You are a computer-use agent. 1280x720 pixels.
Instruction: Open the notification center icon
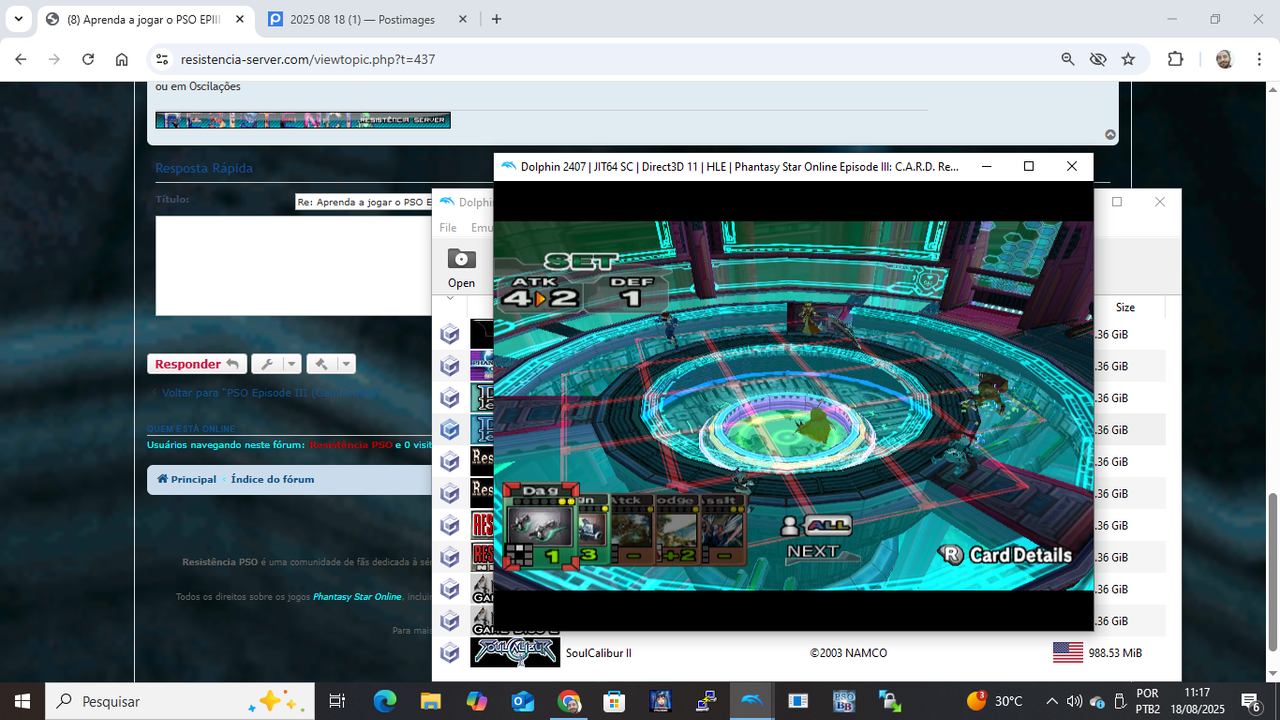pyautogui.click(x=1250, y=701)
